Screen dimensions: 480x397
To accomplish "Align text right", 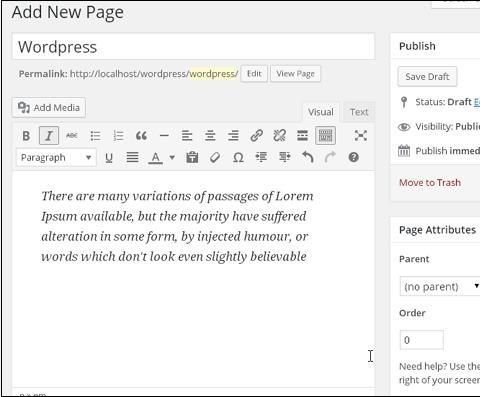I will click(x=233, y=136).
